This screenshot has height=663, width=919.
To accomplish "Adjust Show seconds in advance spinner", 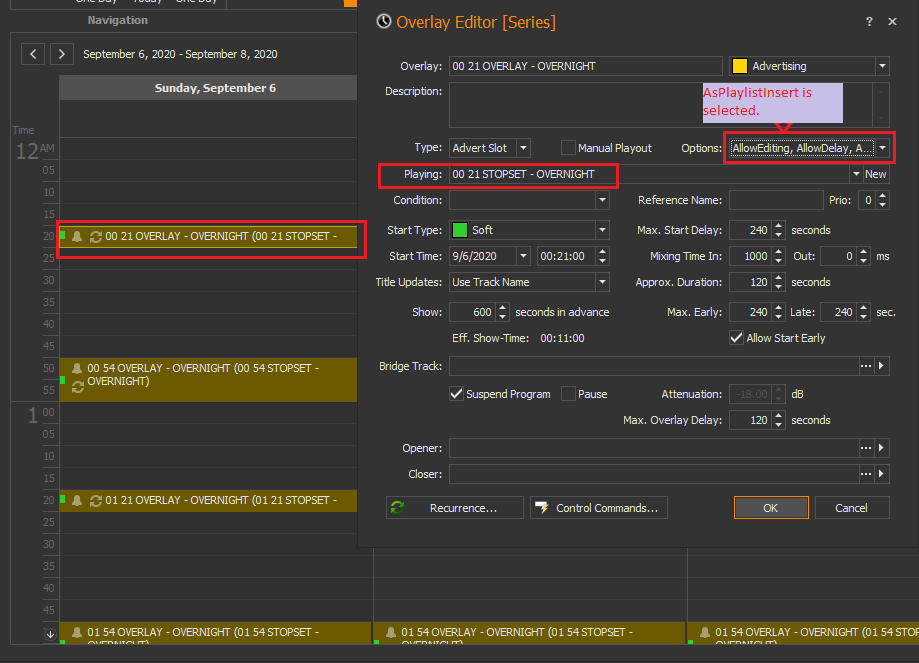I will 502,312.
